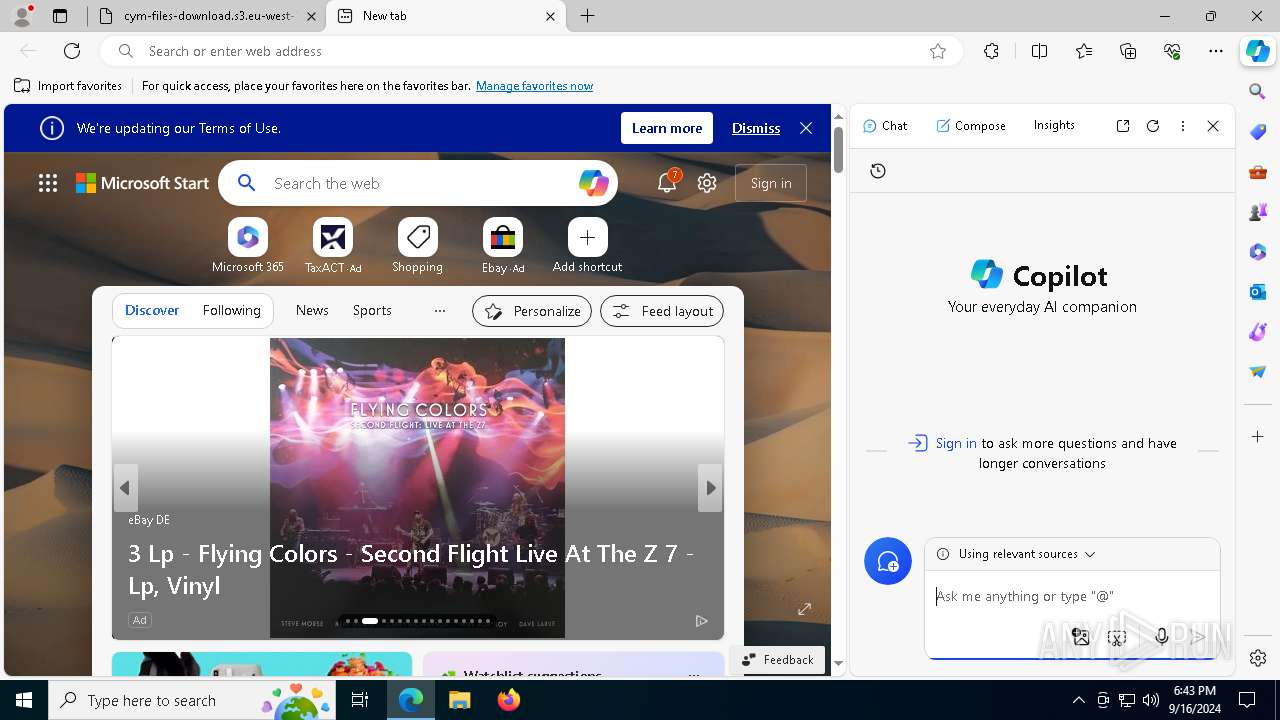Switch to the Insights tab

(x=1054, y=125)
